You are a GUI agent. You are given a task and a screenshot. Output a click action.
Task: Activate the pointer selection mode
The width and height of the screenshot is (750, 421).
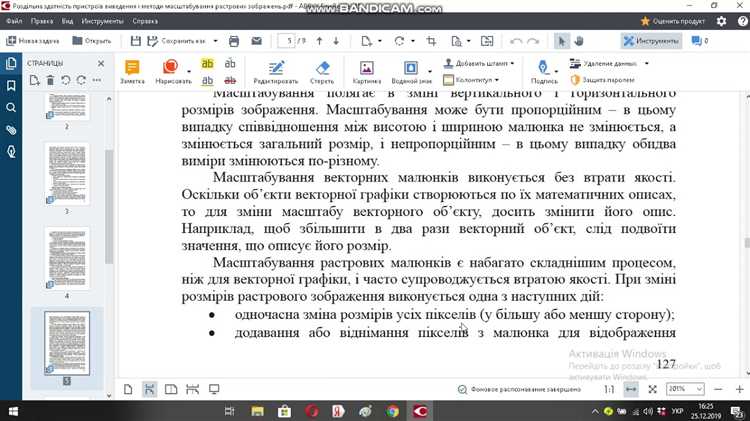click(x=562, y=41)
